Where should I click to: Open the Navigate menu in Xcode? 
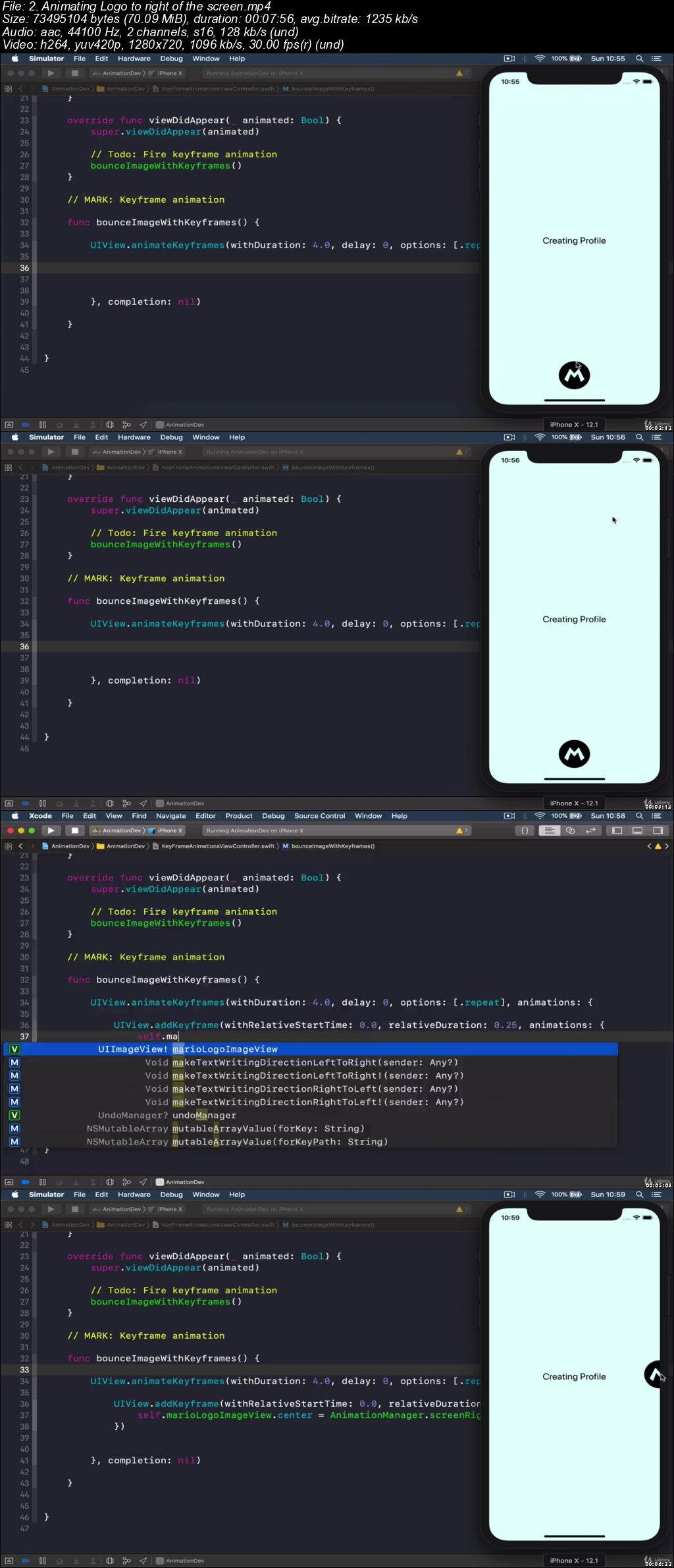pyautogui.click(x=170, y=816)
